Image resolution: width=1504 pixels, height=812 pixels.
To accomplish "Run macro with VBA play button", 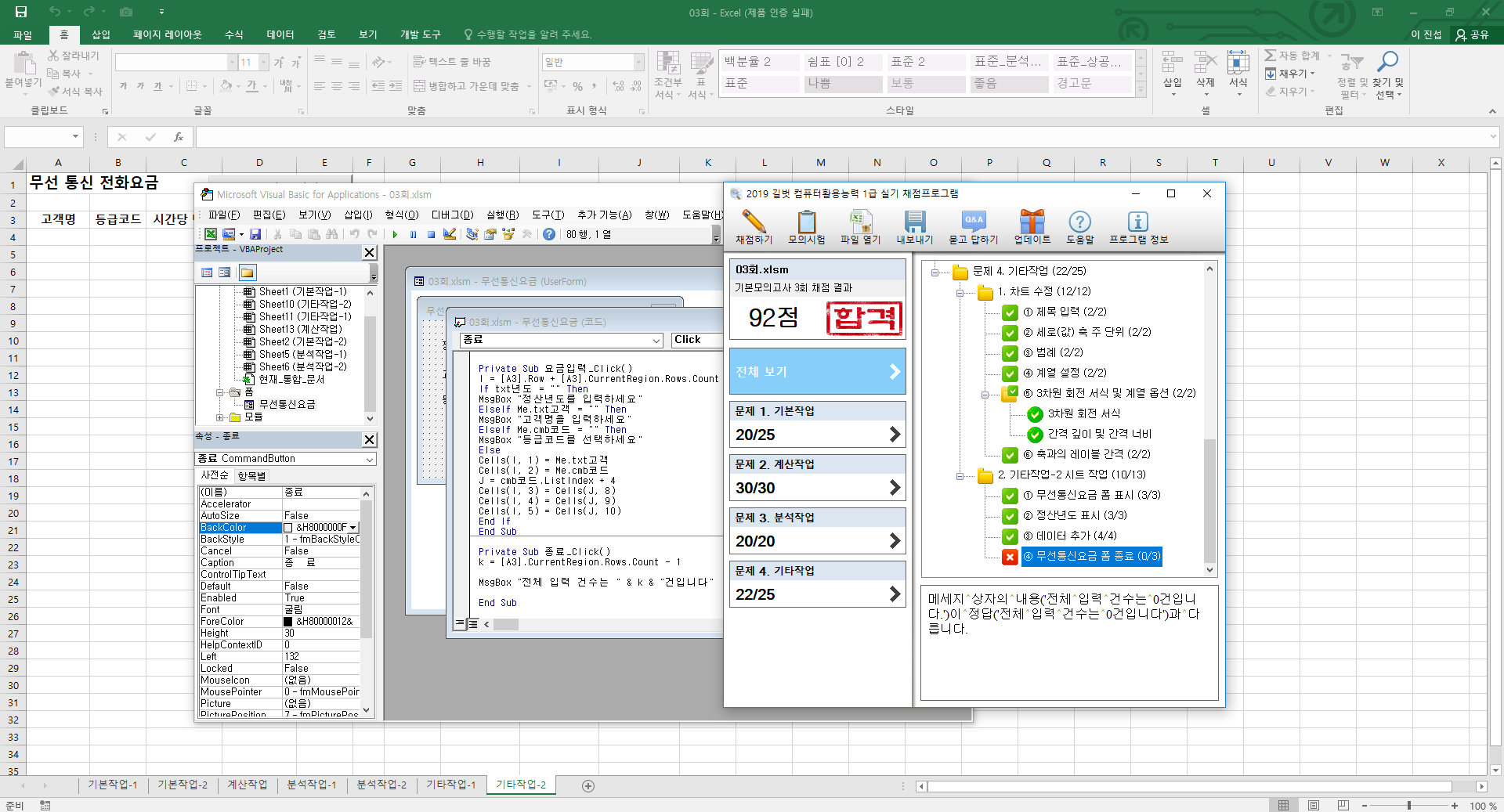I will [395, 234].
